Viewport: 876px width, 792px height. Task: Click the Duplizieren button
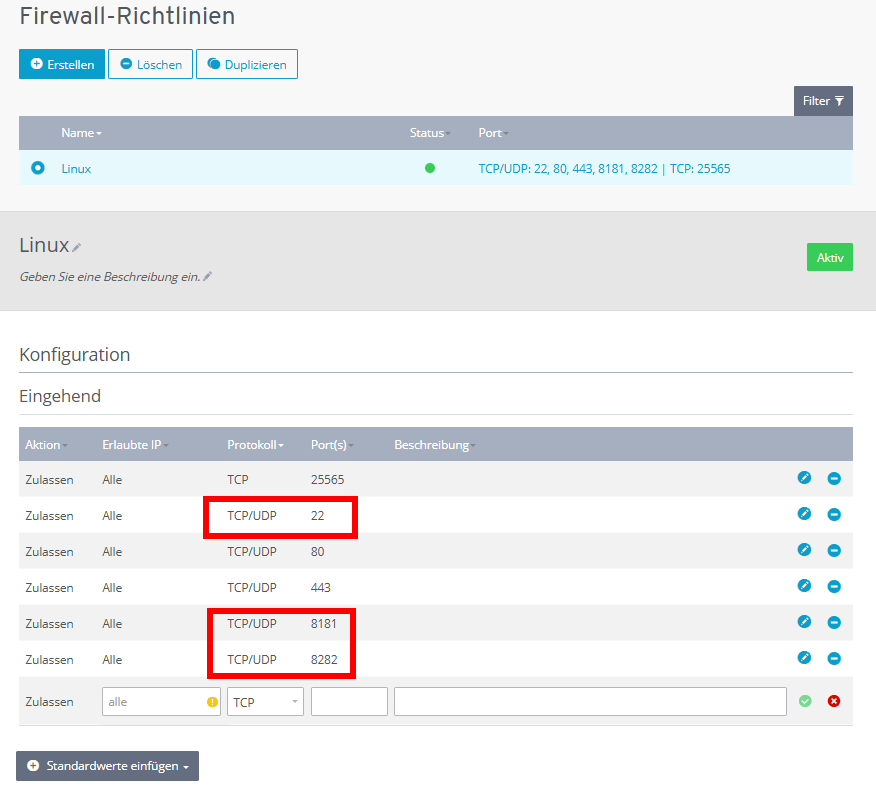coord(247,64)
